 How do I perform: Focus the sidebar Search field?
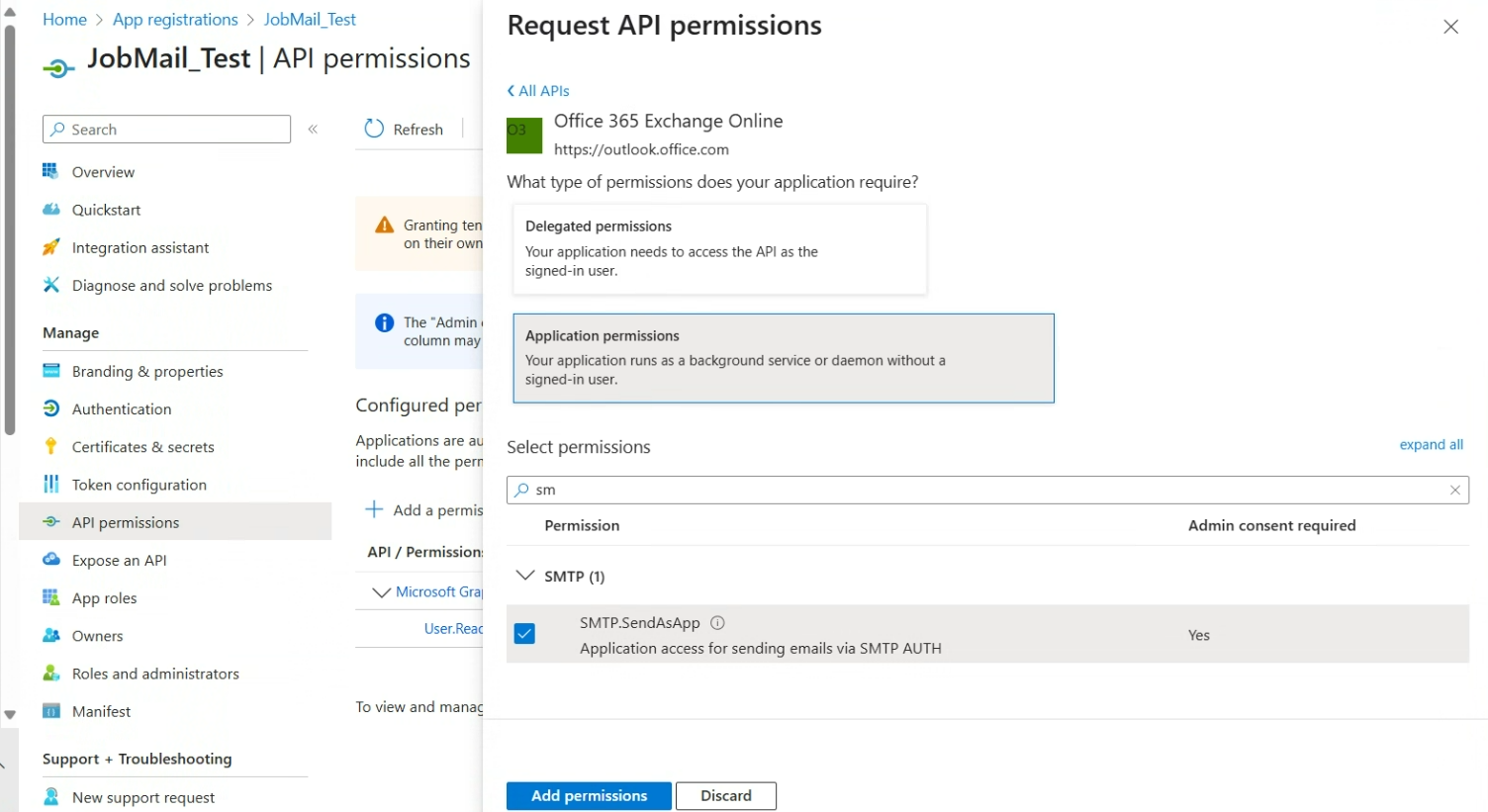pyautogui.click(x=166, y=130)
